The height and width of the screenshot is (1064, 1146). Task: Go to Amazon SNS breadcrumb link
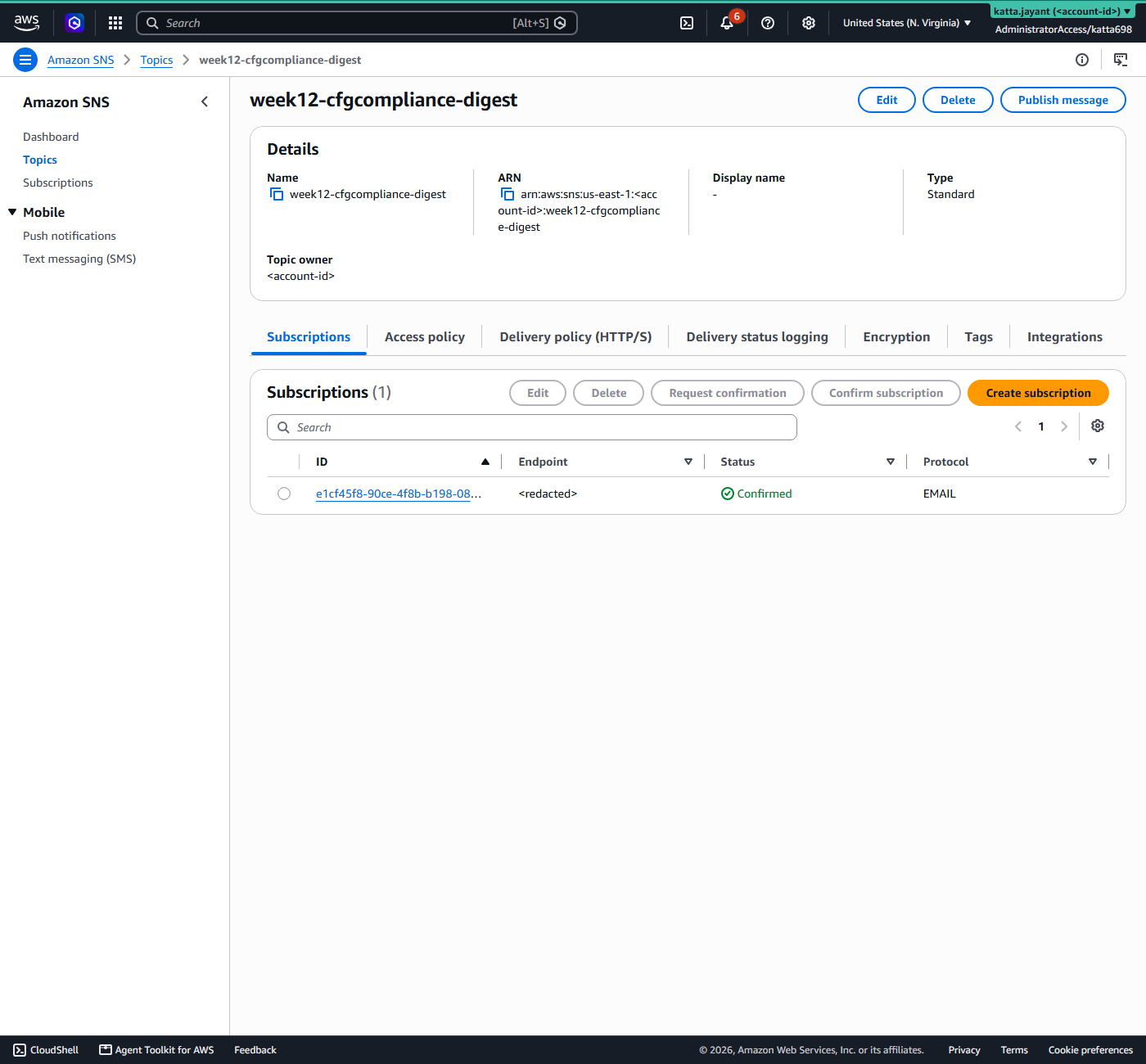[81, 60]
